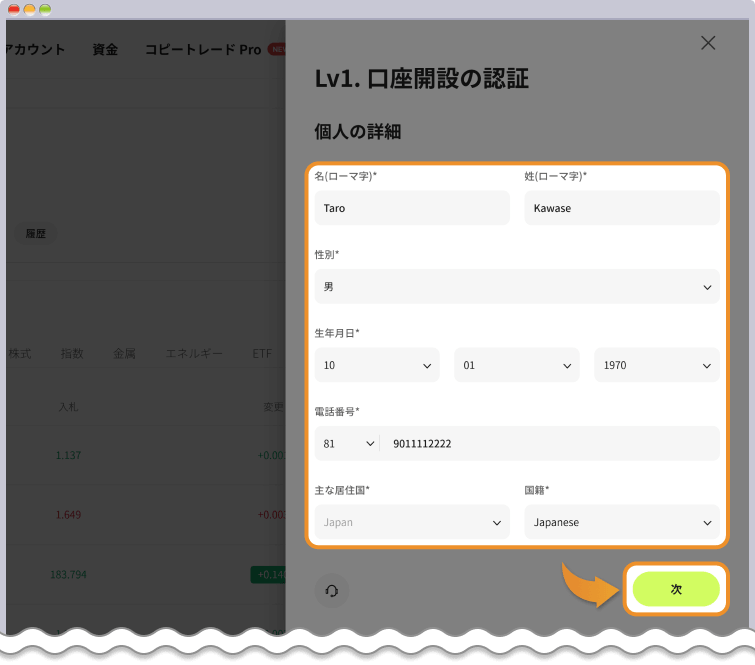Click the 変更 column header

[x=273, y=407]
